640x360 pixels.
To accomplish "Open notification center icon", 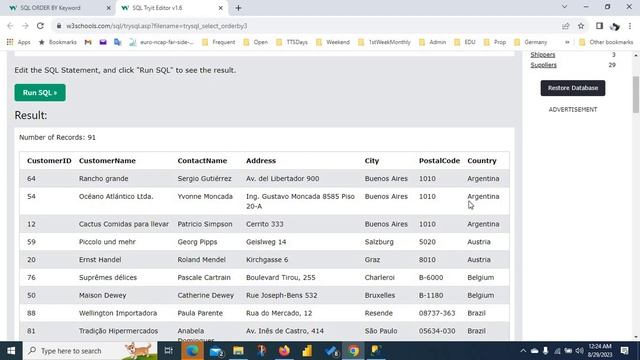I will 625,351.
